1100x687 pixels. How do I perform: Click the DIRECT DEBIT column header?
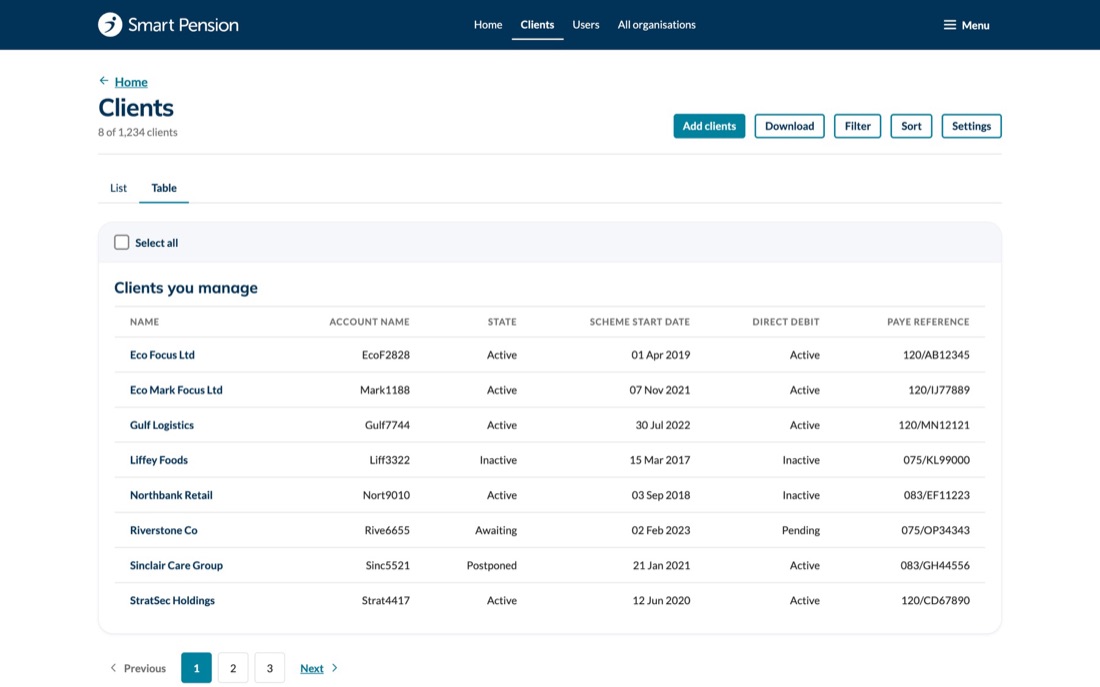point(786,322)
